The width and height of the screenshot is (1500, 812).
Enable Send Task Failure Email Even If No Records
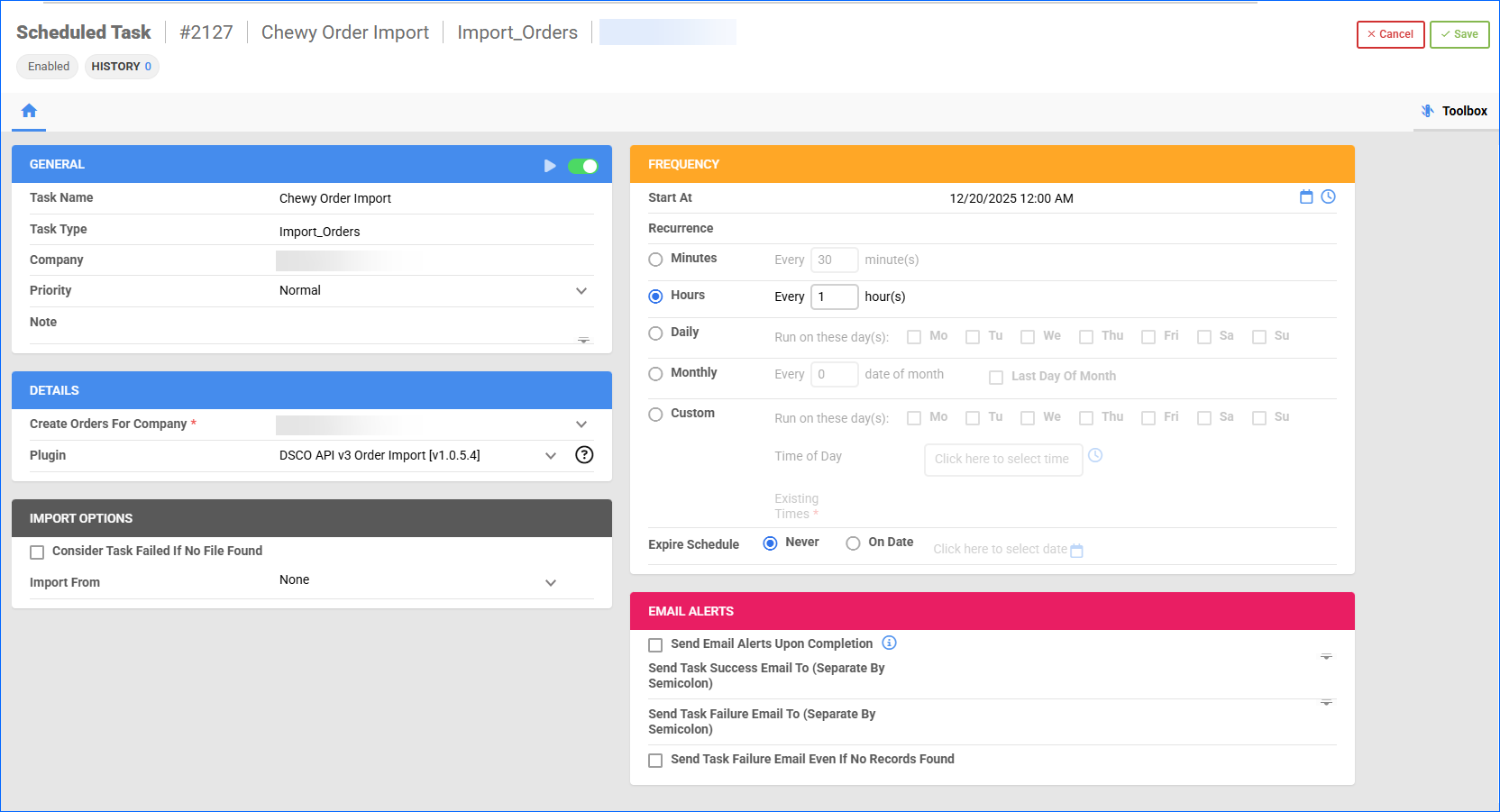pyautogui.click(x=655, y=761)
